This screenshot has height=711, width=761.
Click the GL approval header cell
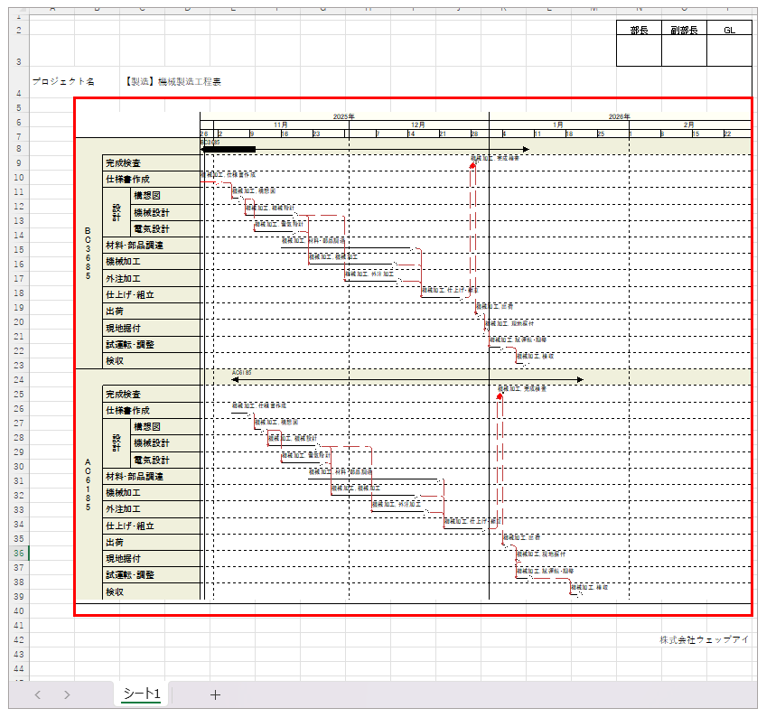(729, 30)
